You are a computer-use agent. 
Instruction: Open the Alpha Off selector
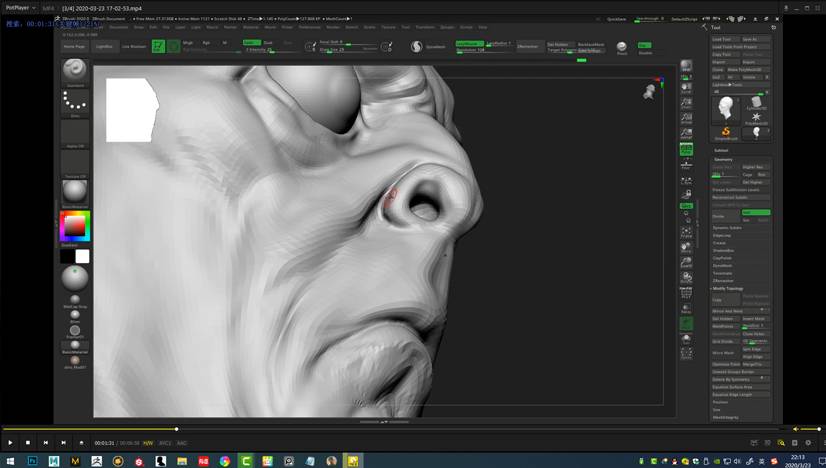click(75, 132)
